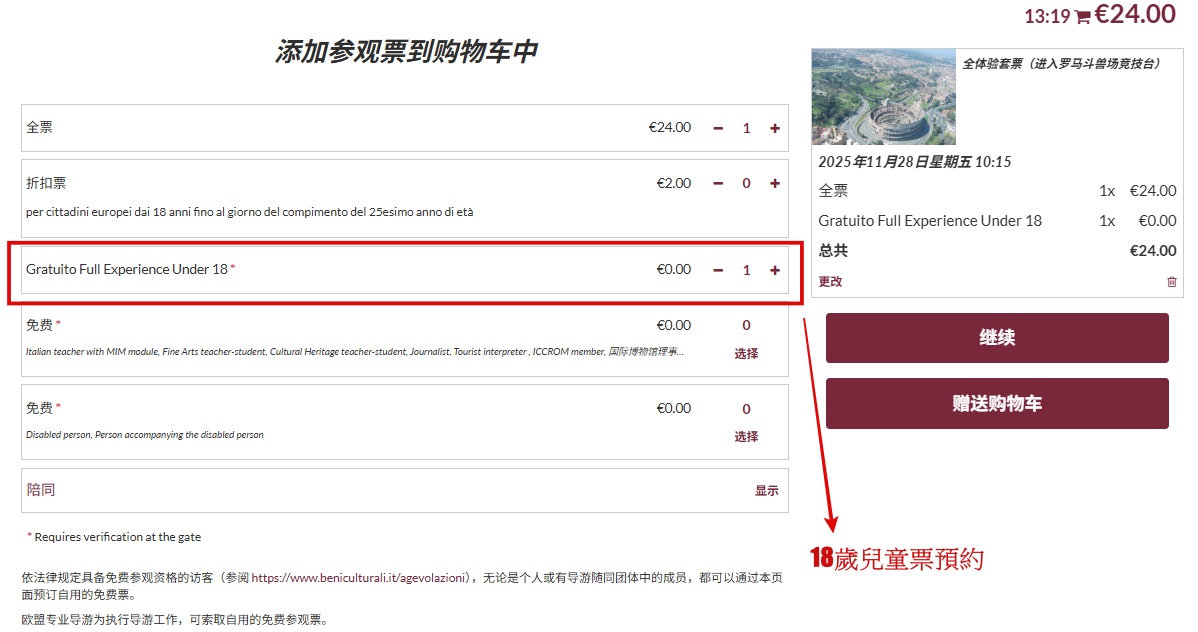Open 选择 for Italian teacher free ticket
This screenshot has height=632, width=1198.
746,353
